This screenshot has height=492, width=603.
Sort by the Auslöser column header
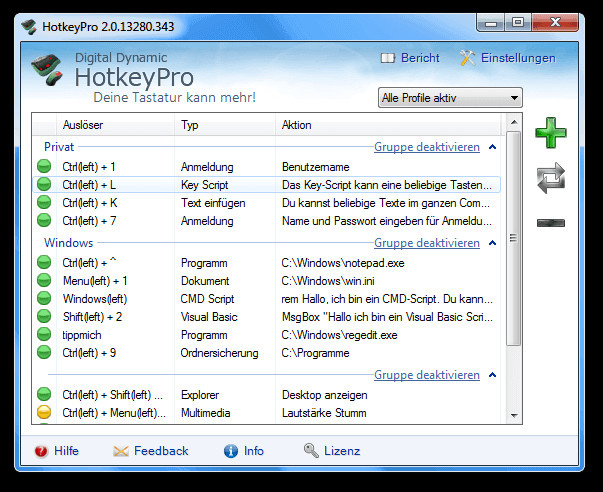point(115,125)
